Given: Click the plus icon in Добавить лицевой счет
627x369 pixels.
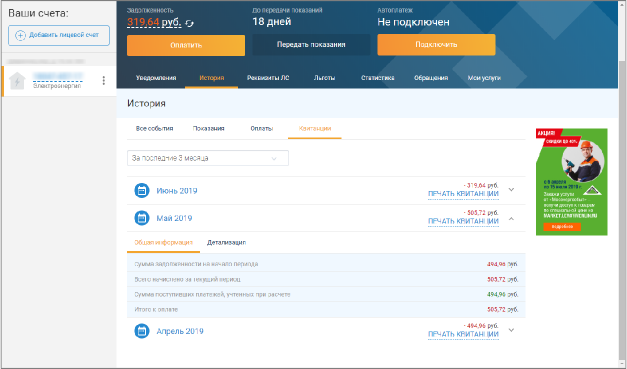Looking at the screenshot, I should click(20, 35).
